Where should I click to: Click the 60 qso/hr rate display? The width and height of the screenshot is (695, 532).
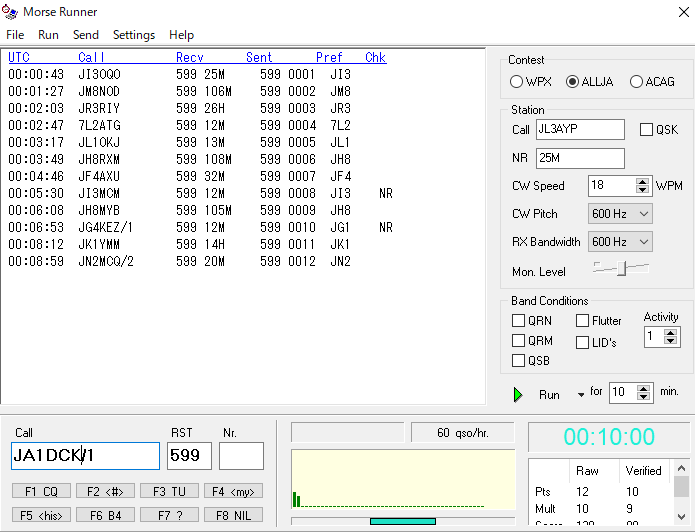pos(463,433)
